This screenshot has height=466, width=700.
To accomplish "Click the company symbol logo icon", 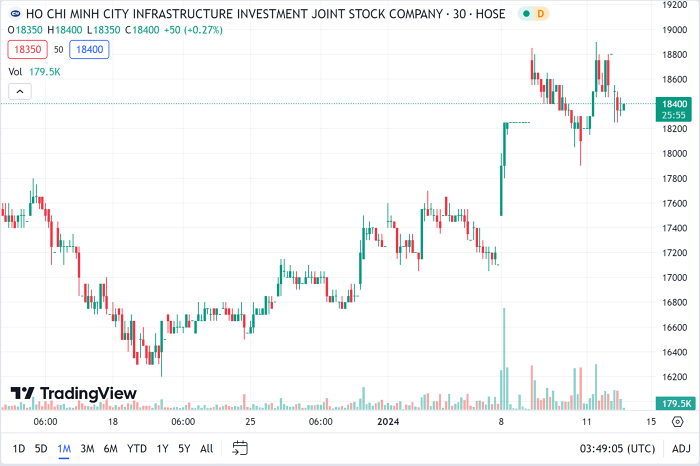I will [x=15, y=14].
